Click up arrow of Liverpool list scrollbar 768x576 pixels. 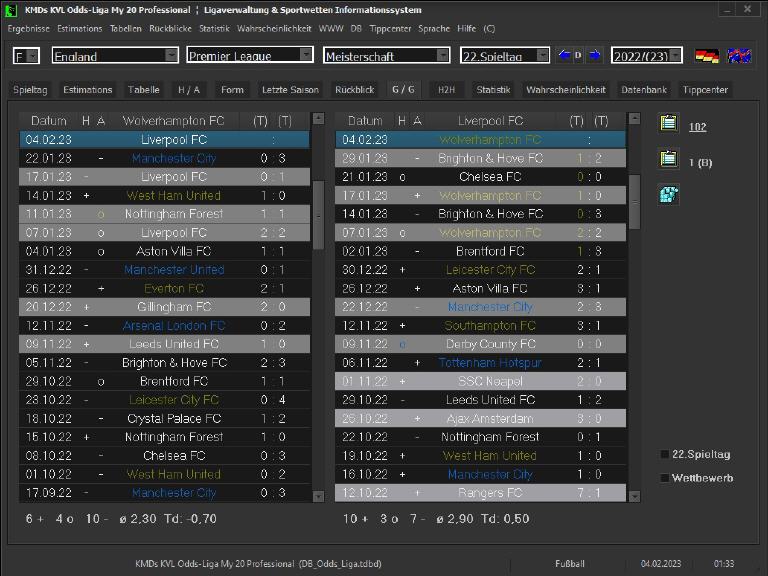pyautogui.click(x=634, y=119)
